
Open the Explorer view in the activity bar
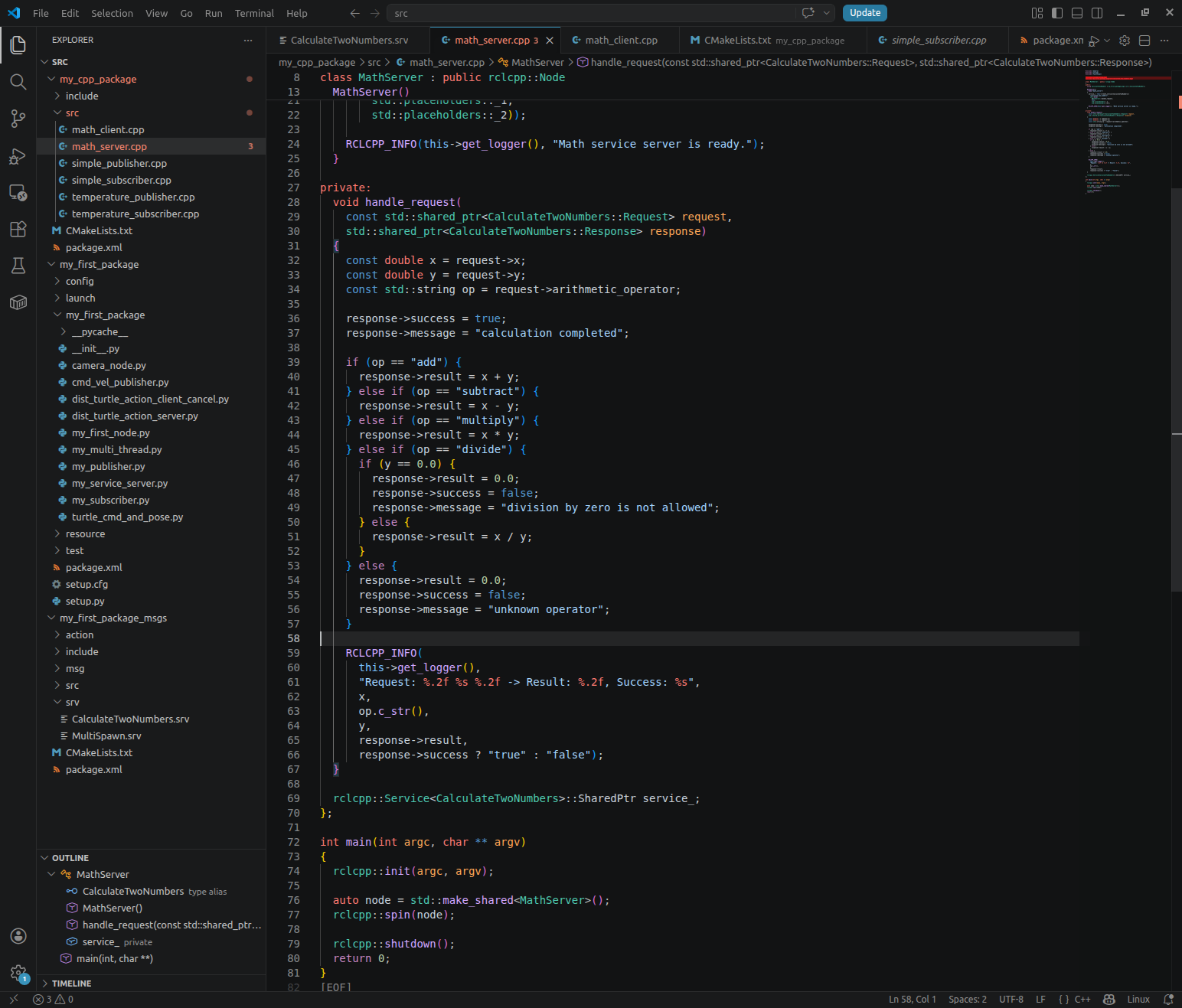[18, 45]
